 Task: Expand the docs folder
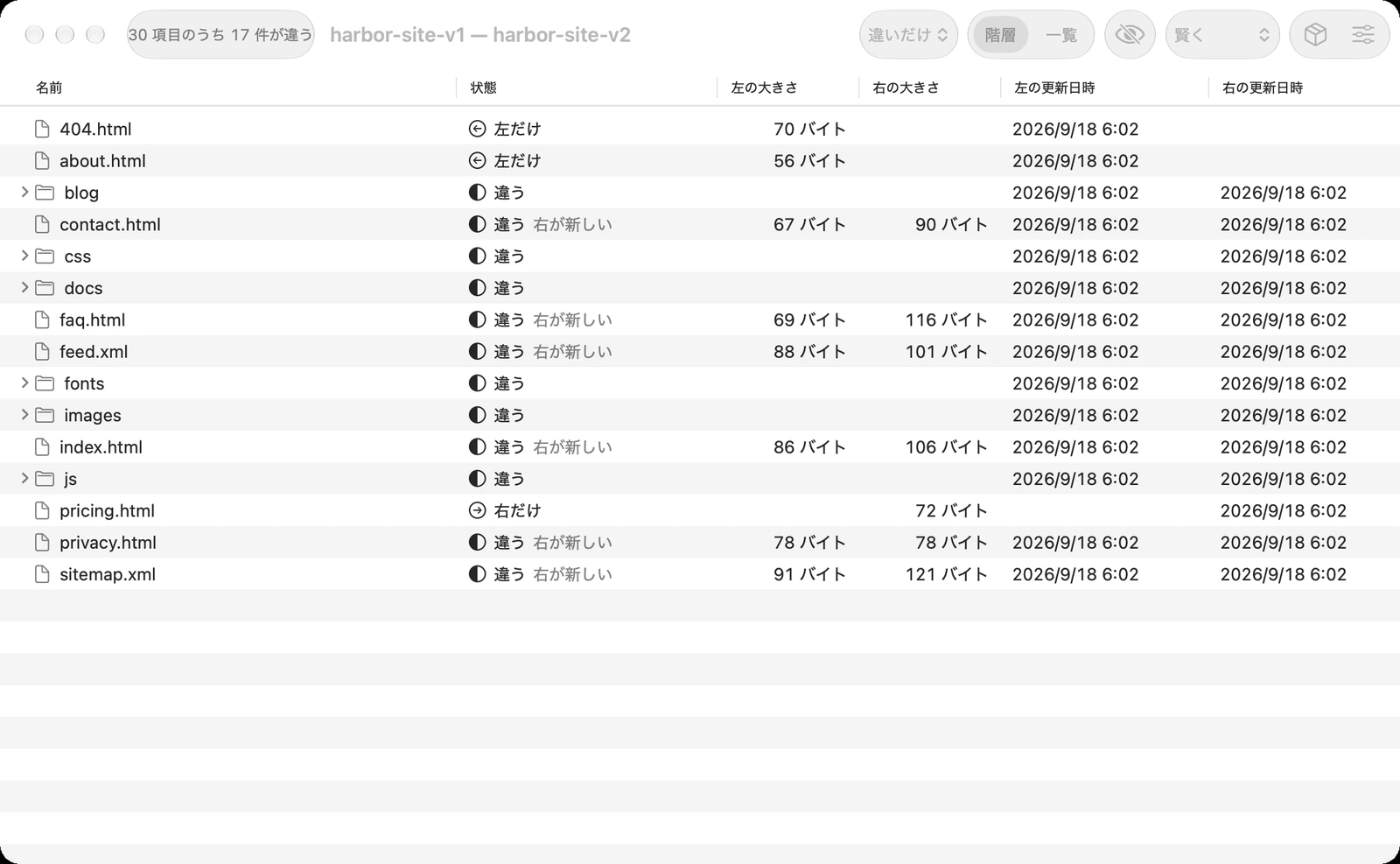pos(24,288)
